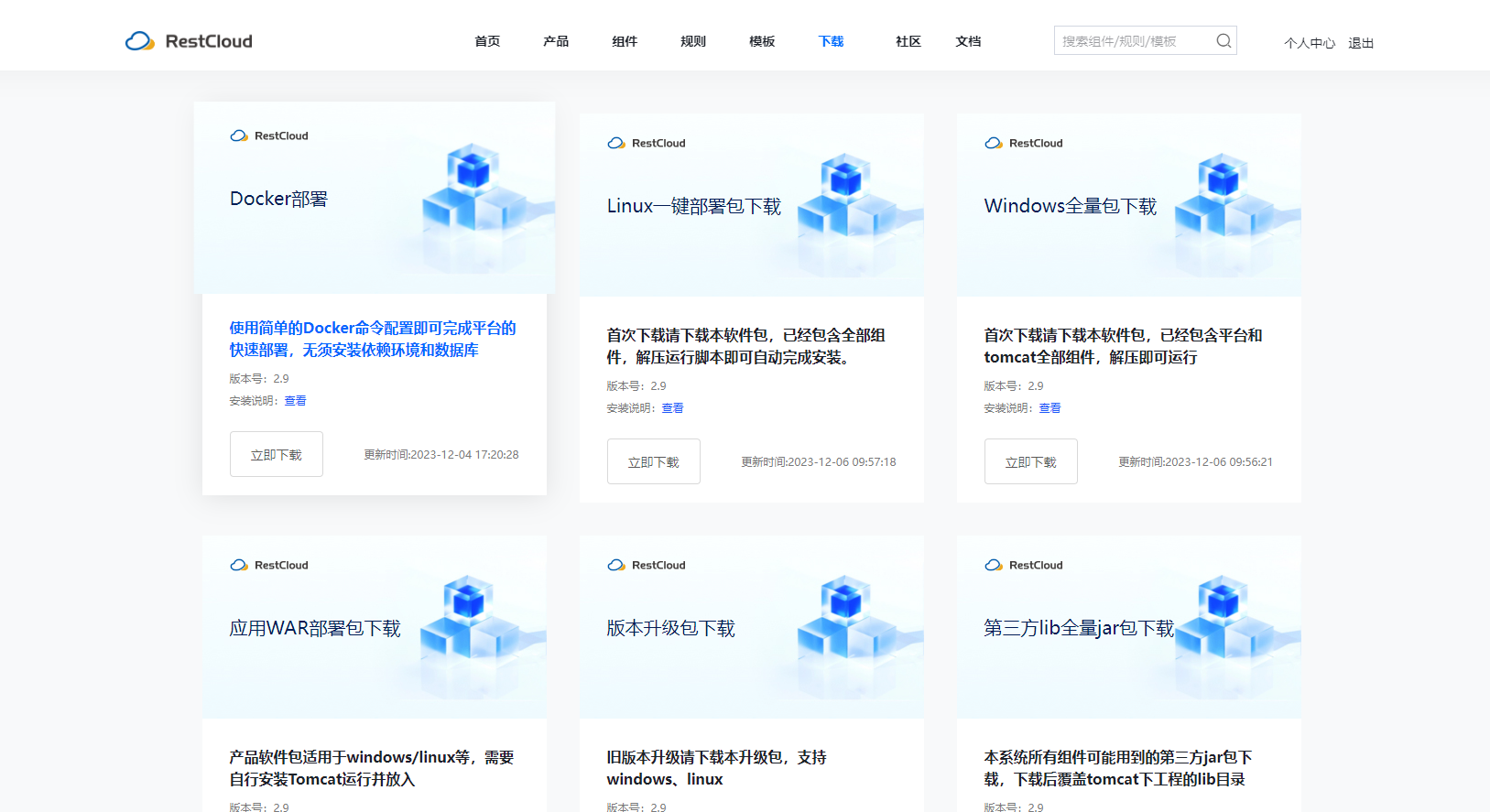Go to the 首页 menu item
Image resolution: width=1490 pixels, height=812 pixels.
pos(487,41)
